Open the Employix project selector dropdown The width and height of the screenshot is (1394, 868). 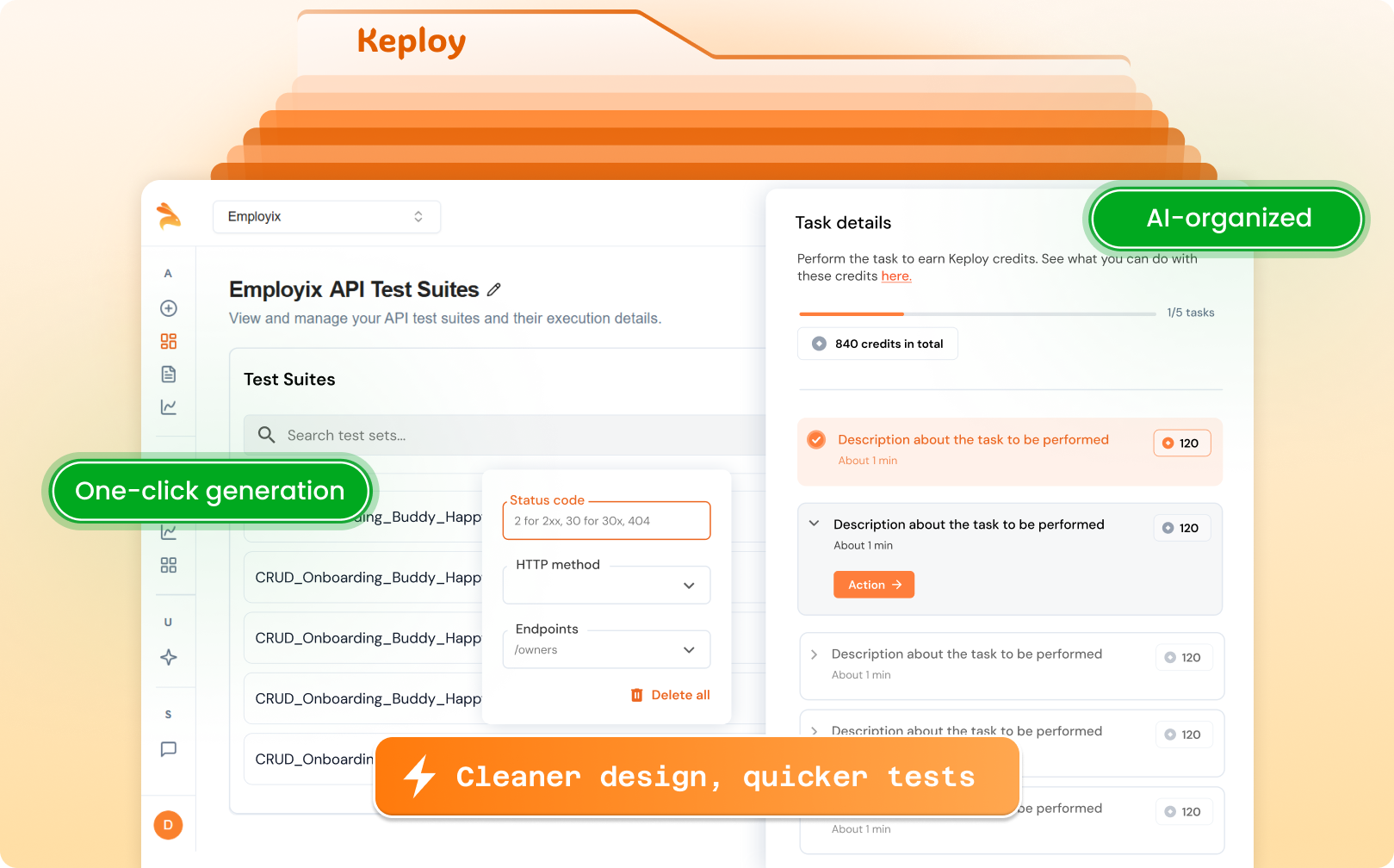pyautogui.click(x=326, y=217)
